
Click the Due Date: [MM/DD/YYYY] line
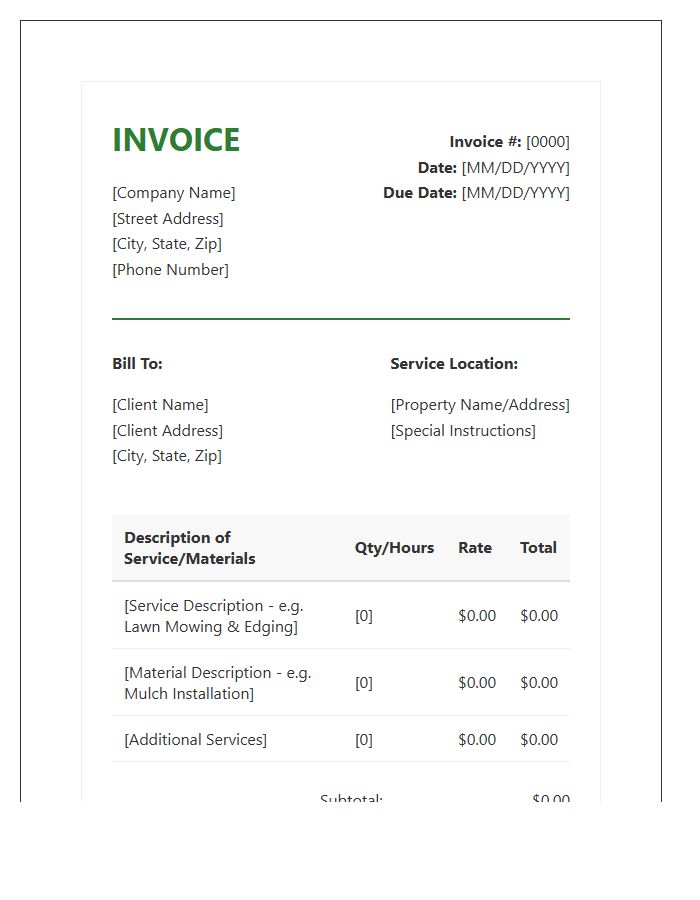point(476,193)
